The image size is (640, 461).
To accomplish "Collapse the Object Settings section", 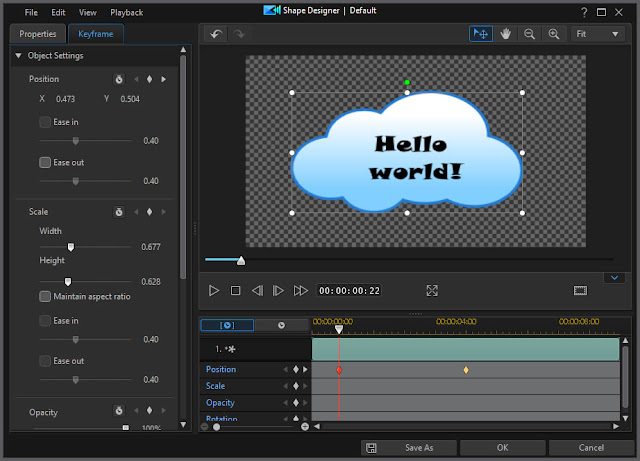I will [18, 56].
